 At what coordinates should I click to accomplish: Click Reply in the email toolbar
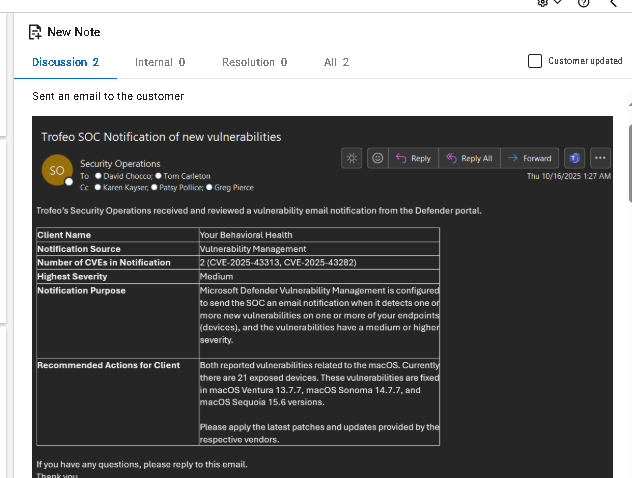pyautogui.click(x=413, y=158)
